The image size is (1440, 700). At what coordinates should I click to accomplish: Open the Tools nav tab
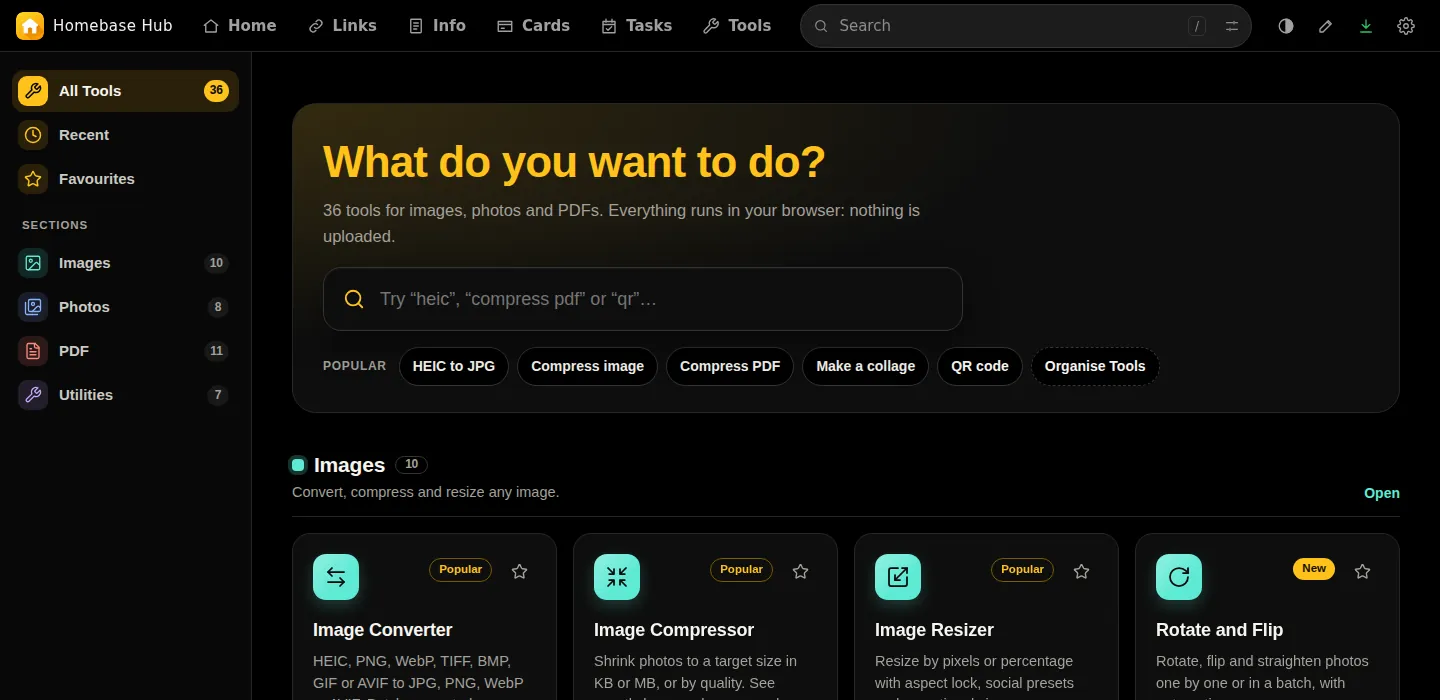(737, 26)
